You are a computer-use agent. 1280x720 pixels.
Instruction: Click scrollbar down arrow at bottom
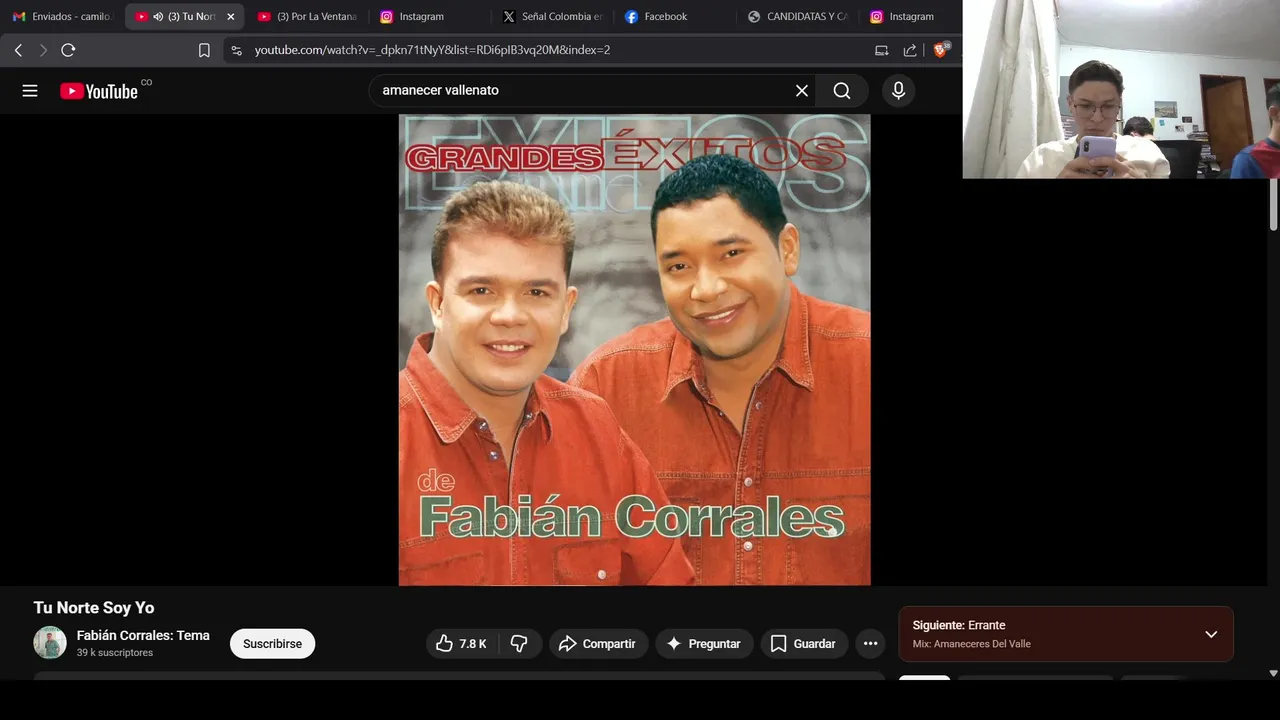click(x=1273, y=674)
